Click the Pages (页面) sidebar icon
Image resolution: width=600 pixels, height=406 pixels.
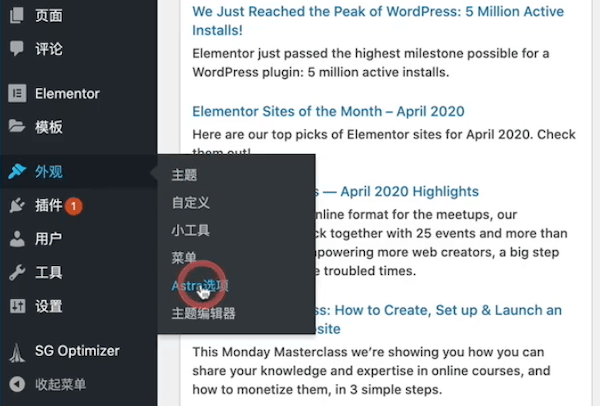coord(17,15)
